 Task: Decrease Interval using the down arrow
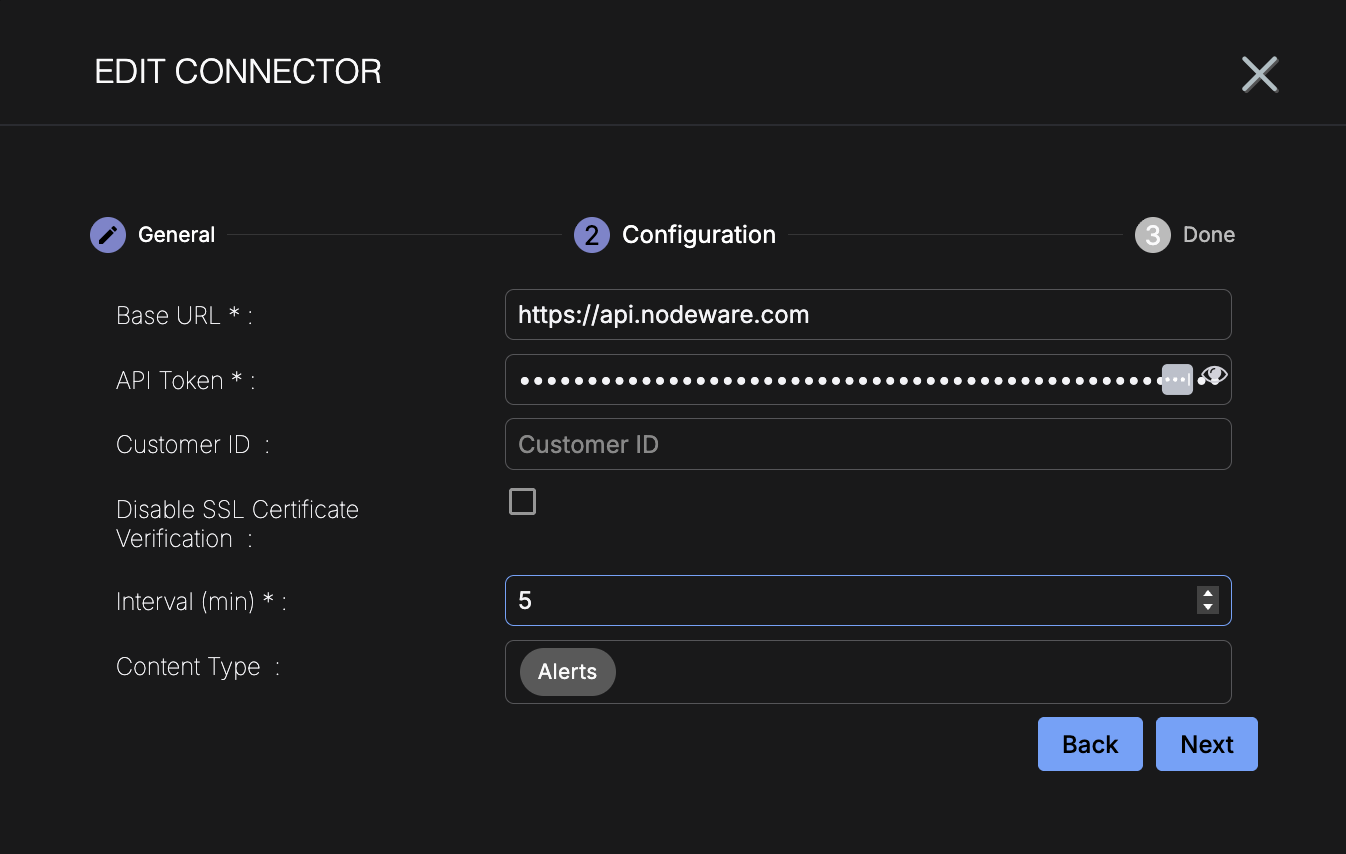pyautogui.click(x=1208, y=607)
